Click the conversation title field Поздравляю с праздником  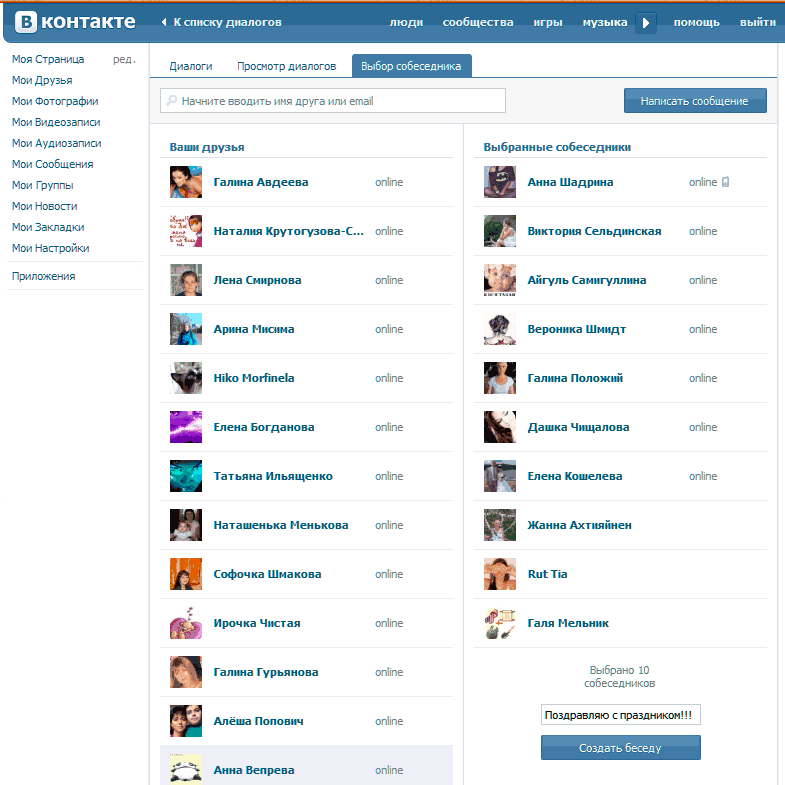click(x=620, y=715)
